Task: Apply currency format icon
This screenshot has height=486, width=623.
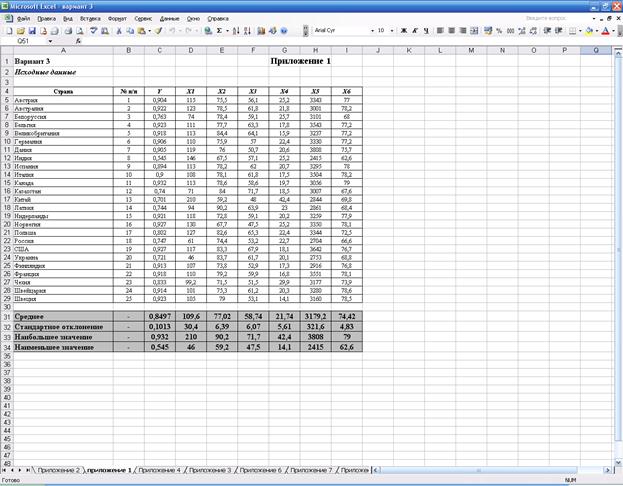Action: point(488,31)
